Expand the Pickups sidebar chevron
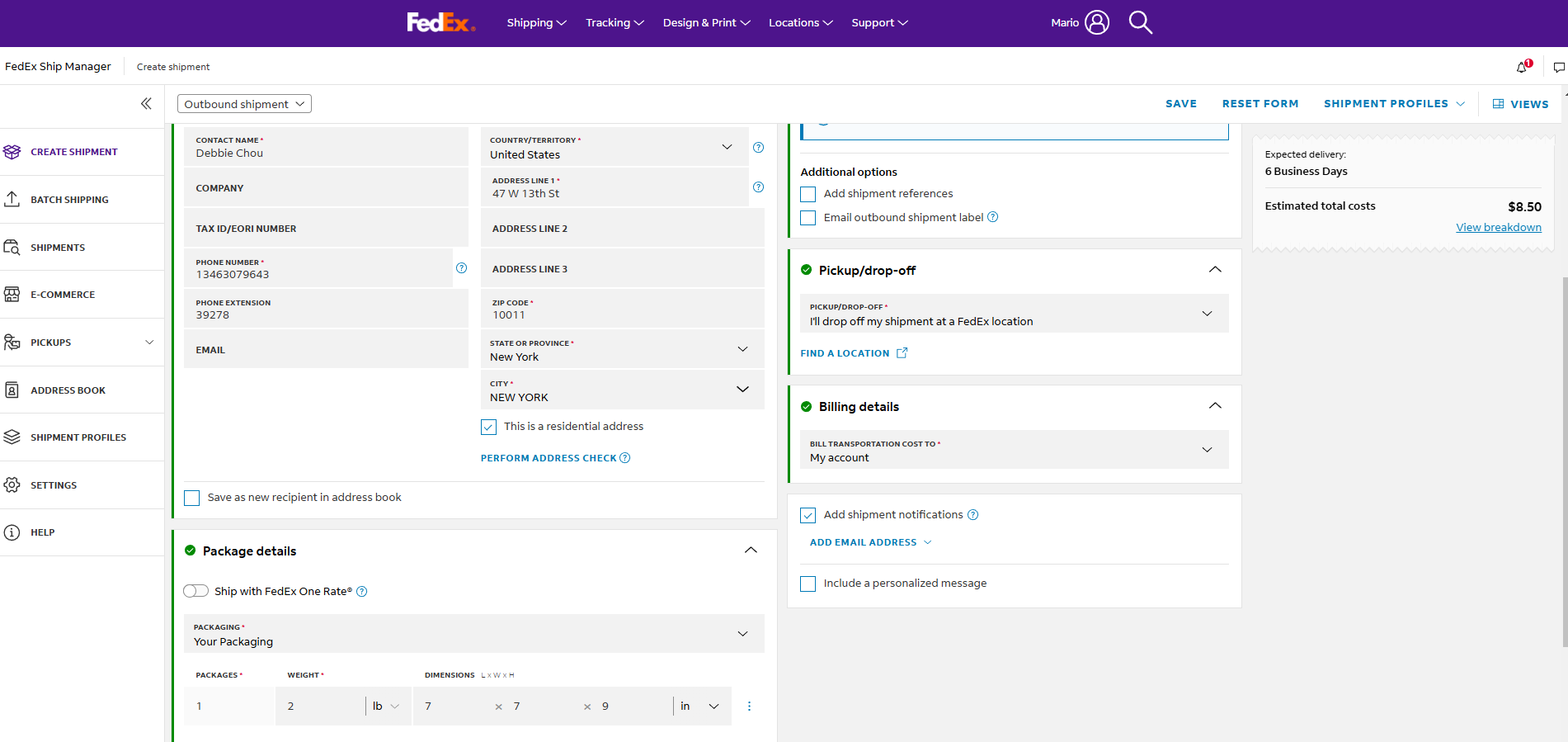Screen dimensions: 1568x742 (149, 342)
